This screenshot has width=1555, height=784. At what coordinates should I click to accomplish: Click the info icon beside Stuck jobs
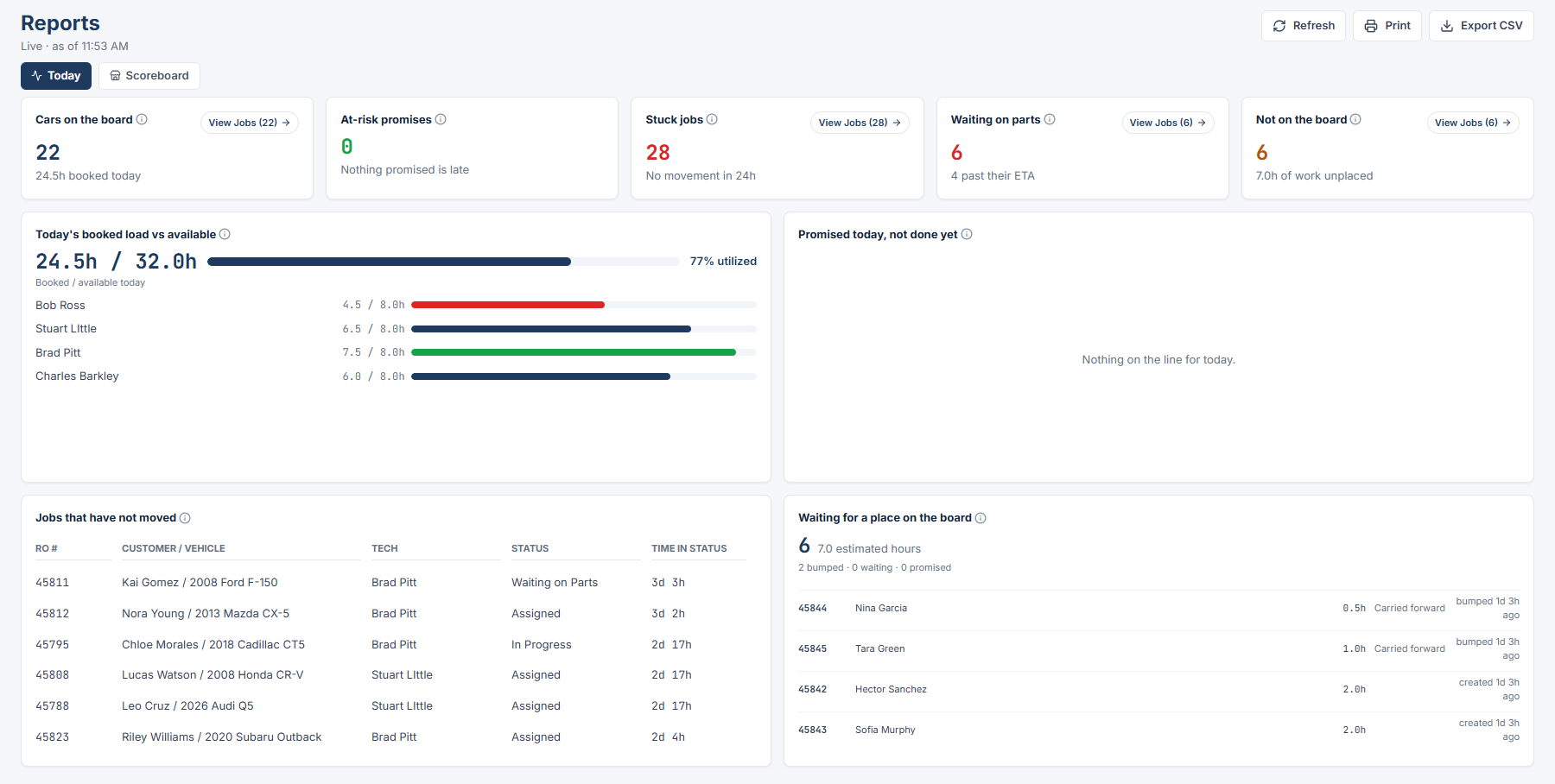(x=712, y=119)
